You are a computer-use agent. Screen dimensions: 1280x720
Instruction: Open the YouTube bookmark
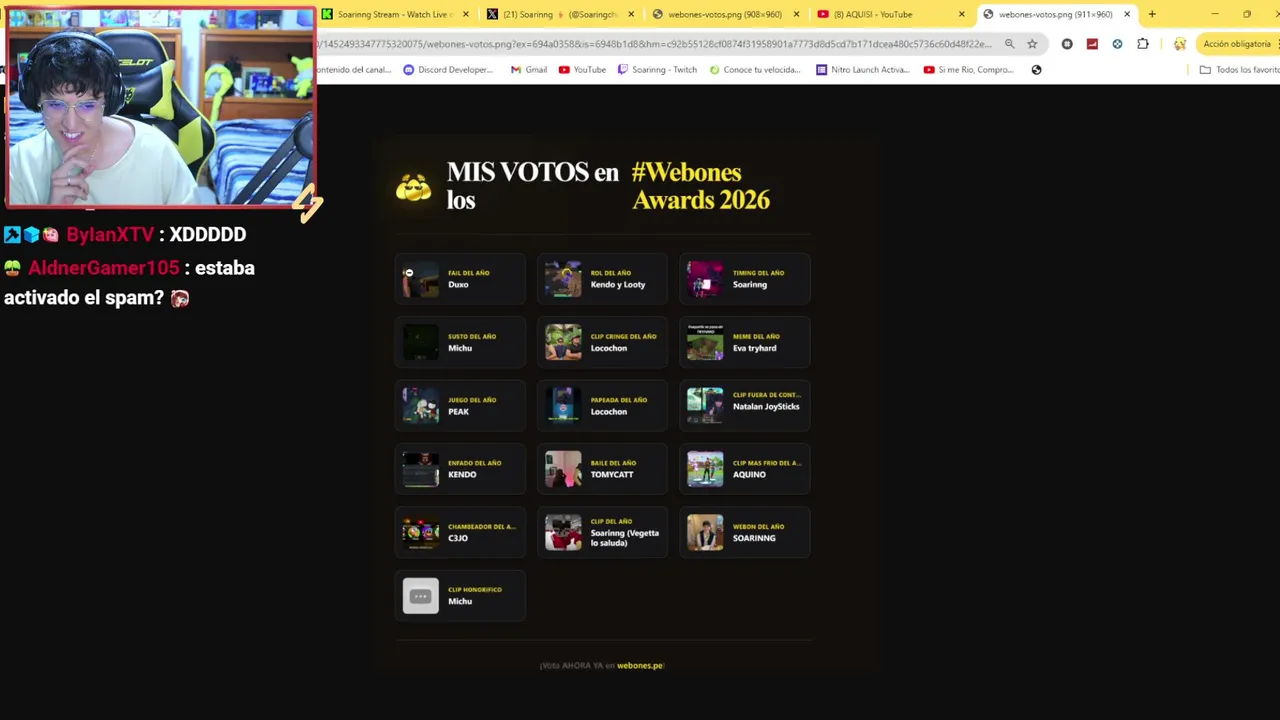click(x=582, y=70)
